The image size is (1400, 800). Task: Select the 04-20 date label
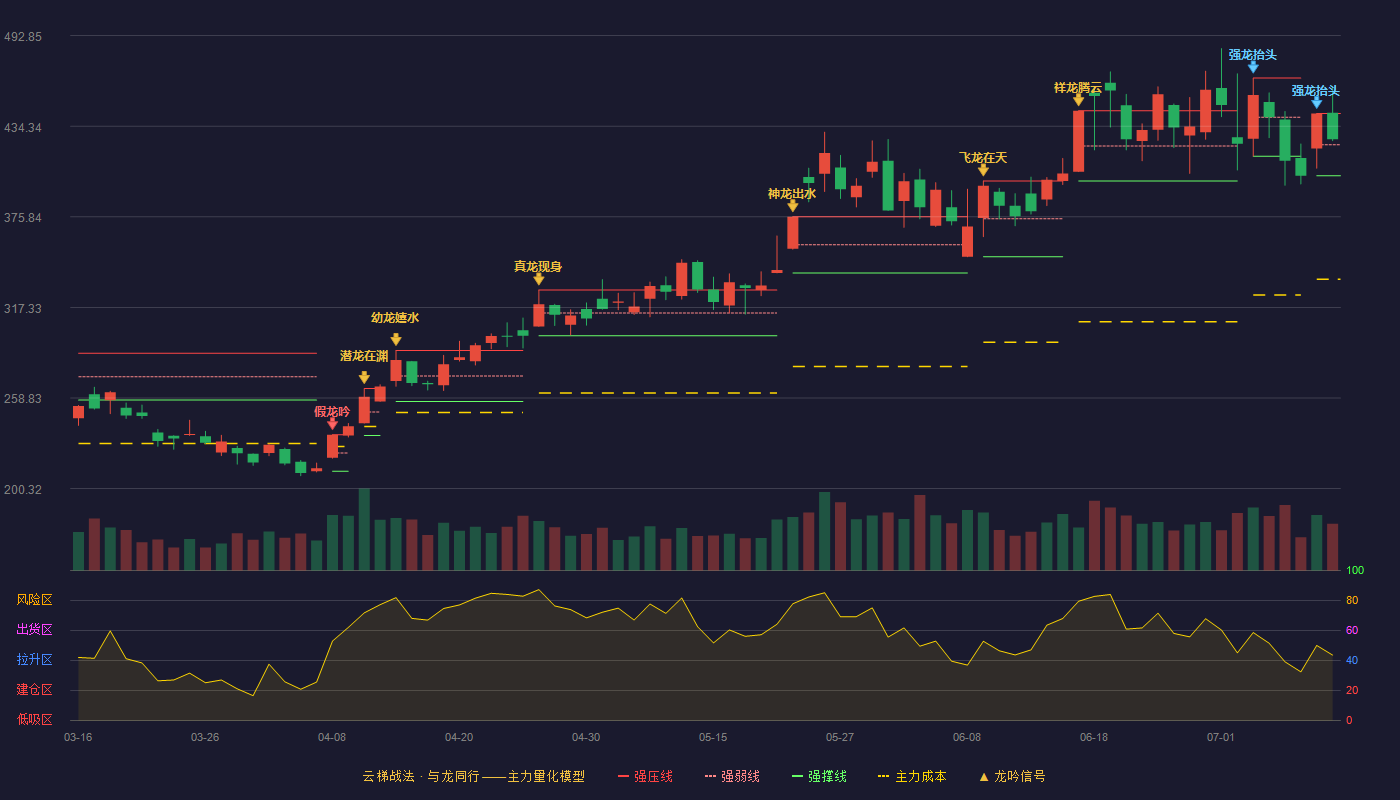459,737
